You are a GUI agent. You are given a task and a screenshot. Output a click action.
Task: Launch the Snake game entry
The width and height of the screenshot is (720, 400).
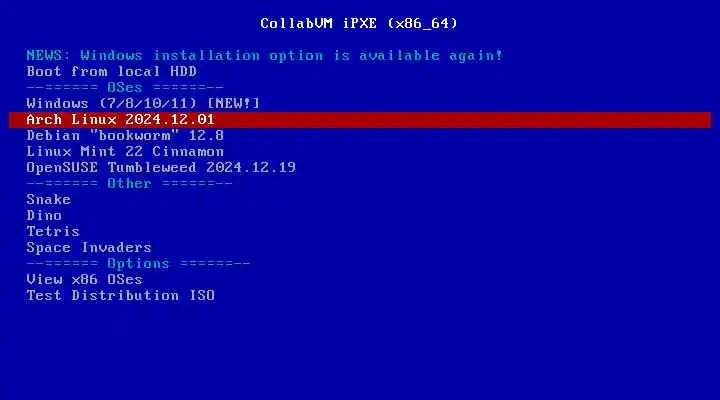(48, 199)
